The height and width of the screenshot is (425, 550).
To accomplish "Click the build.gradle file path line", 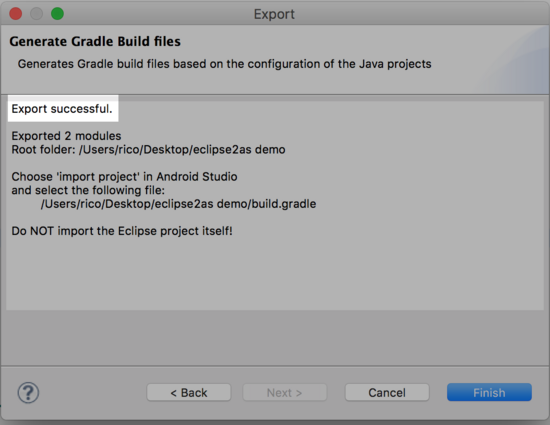I will click(179, 204).
